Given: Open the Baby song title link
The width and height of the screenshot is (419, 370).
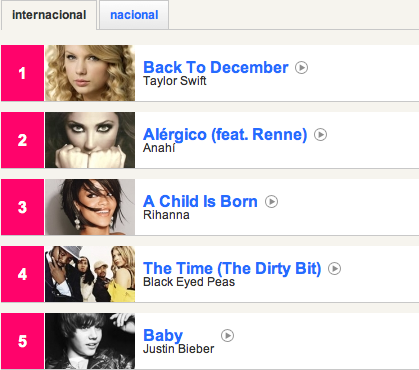Looking at the screenshot, I should pyautogui.click(x=163, y=336).
